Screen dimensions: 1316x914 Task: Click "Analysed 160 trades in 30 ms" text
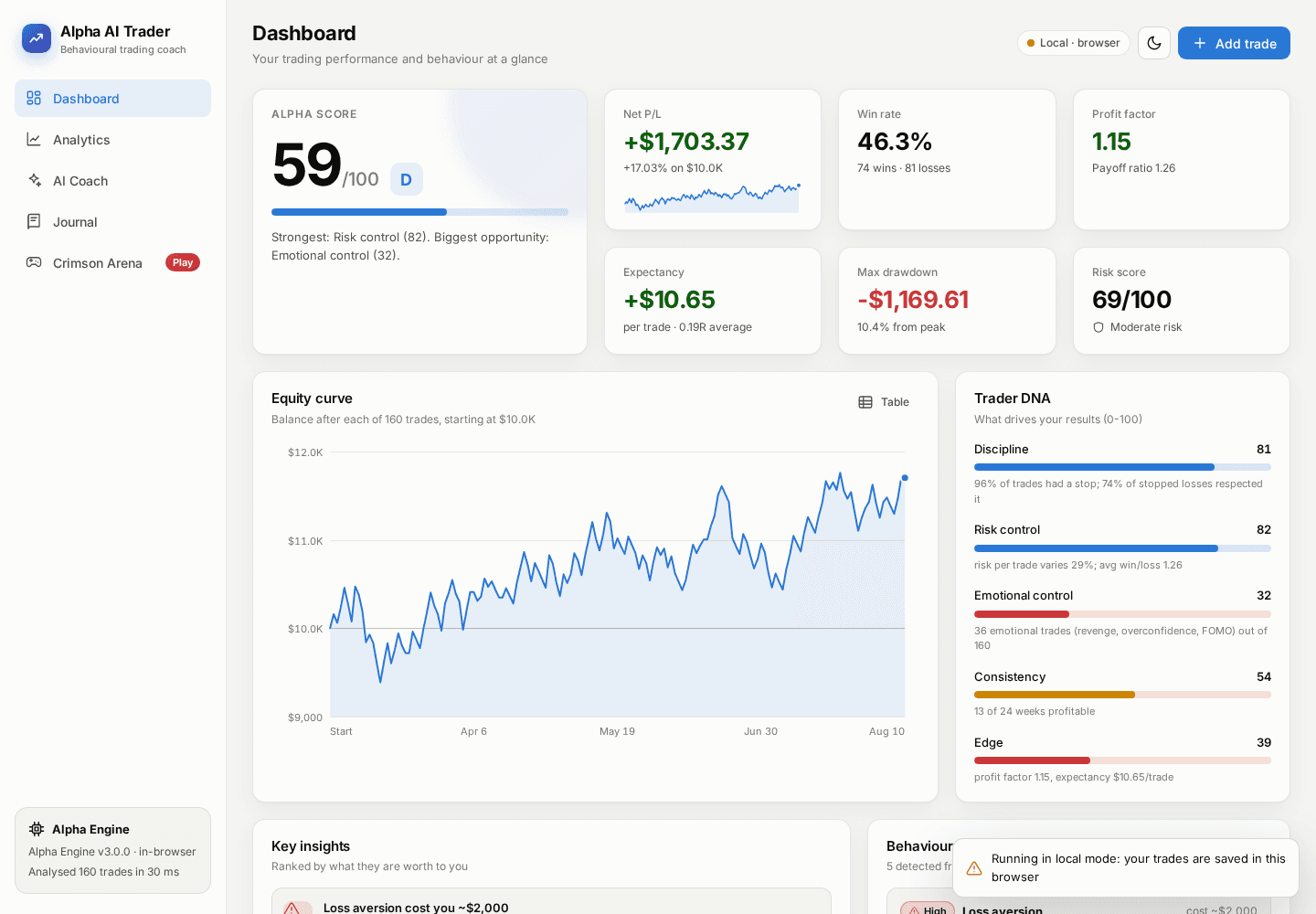click(103, 872)
